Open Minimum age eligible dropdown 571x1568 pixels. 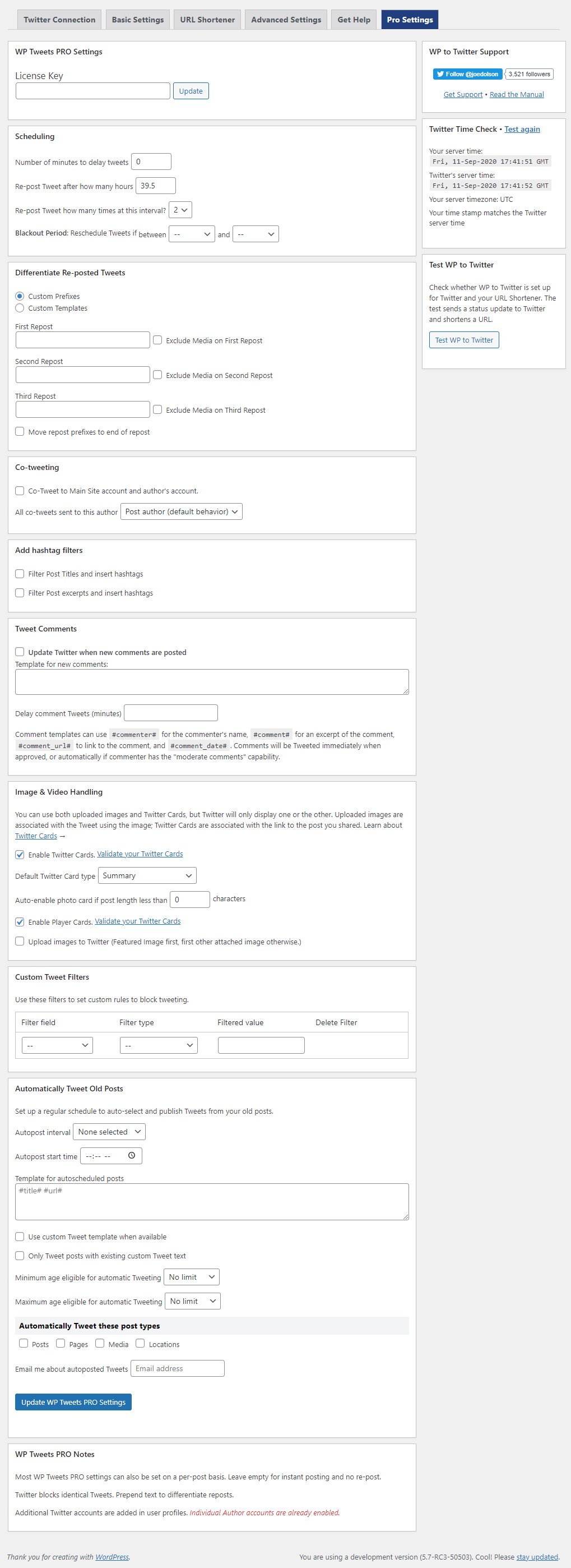click(192, 1277)
